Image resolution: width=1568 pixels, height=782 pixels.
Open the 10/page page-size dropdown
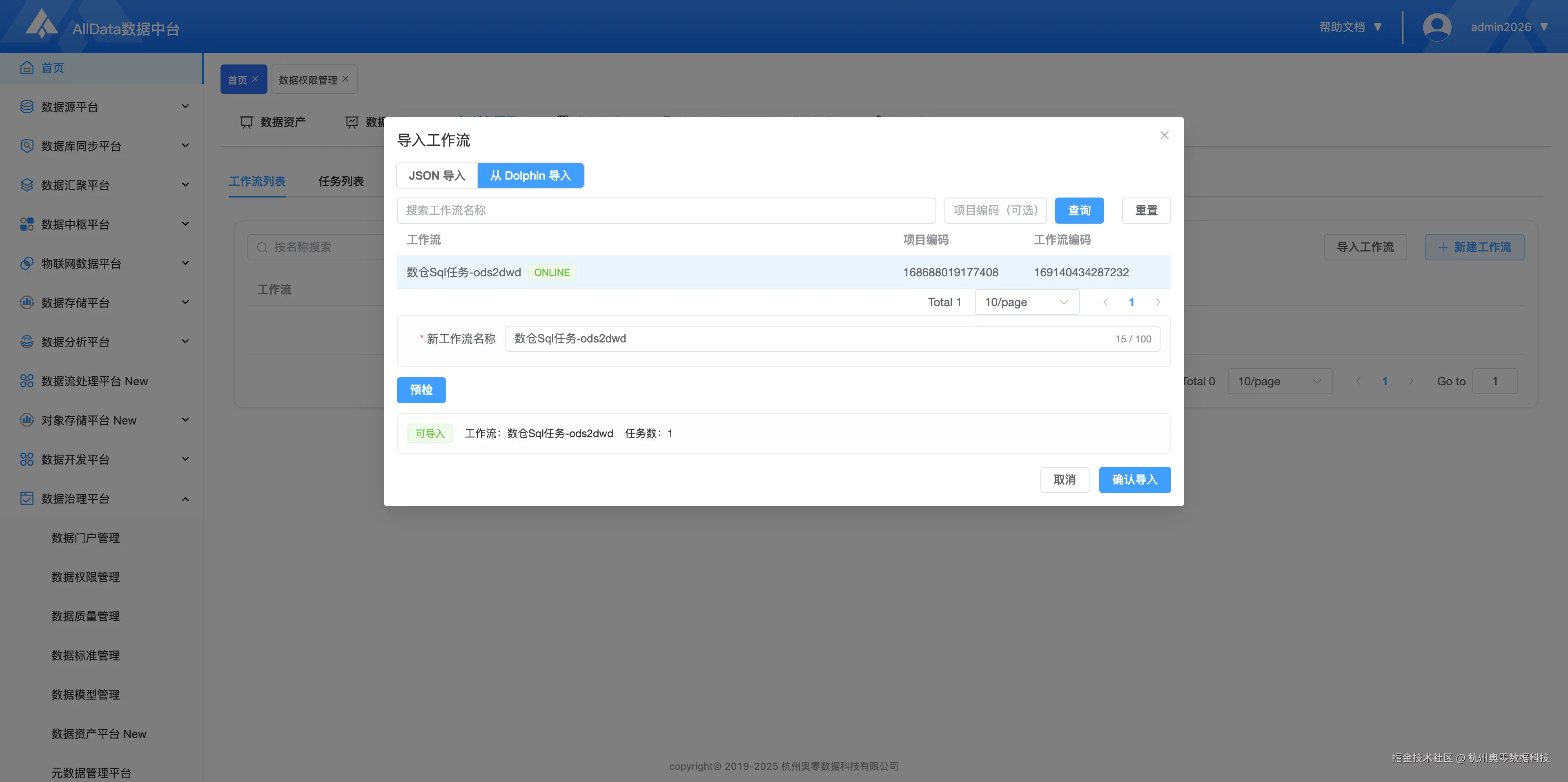tap(1026, 302)
